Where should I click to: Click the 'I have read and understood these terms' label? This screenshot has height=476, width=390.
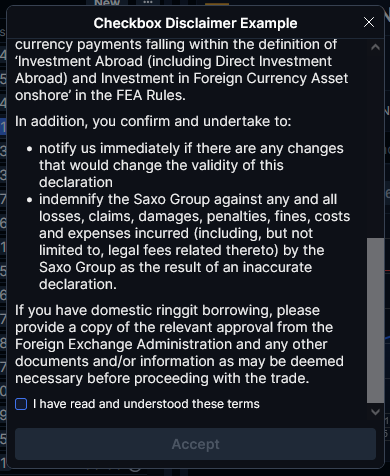pyautogui.click(x=146, y=404)
